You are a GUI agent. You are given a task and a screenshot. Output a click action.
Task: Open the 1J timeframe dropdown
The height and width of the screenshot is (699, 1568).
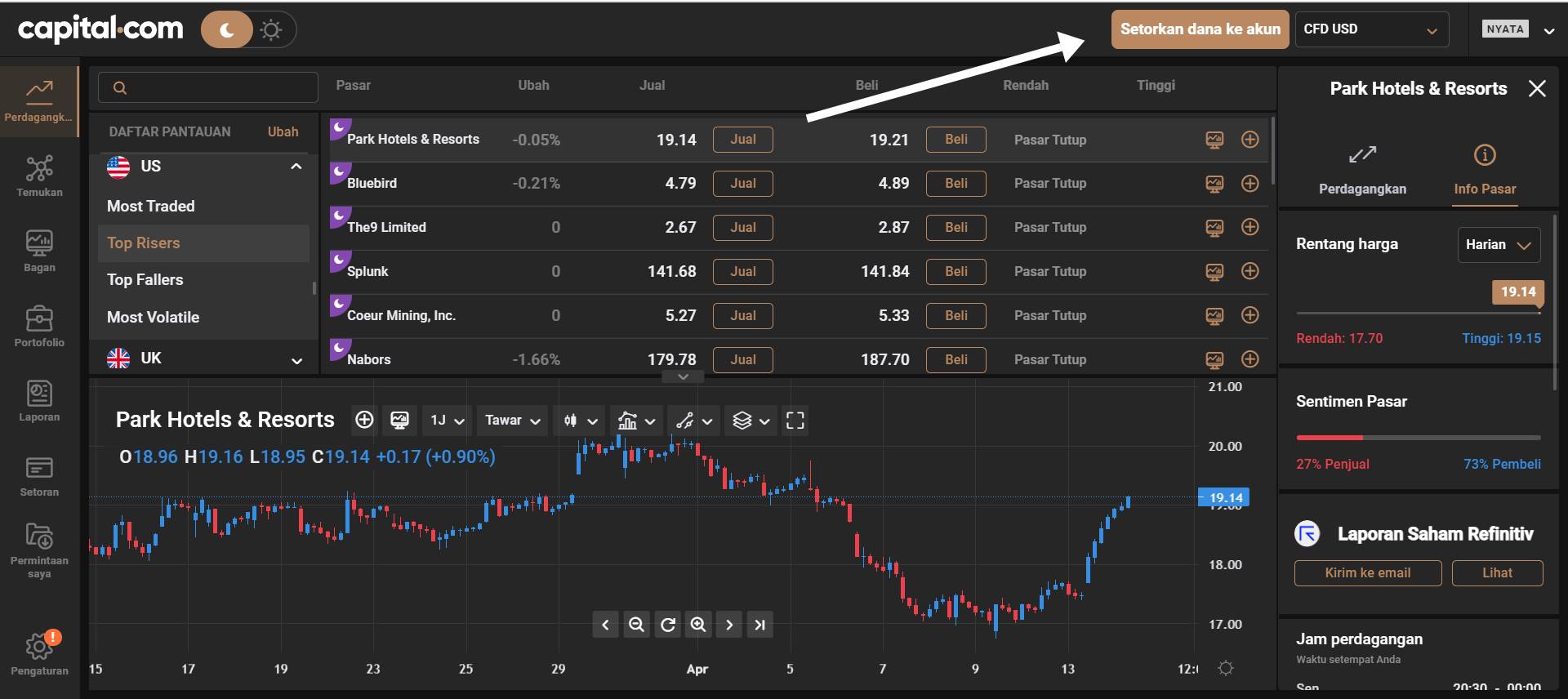pyautogui.click(x=448, y=421)
